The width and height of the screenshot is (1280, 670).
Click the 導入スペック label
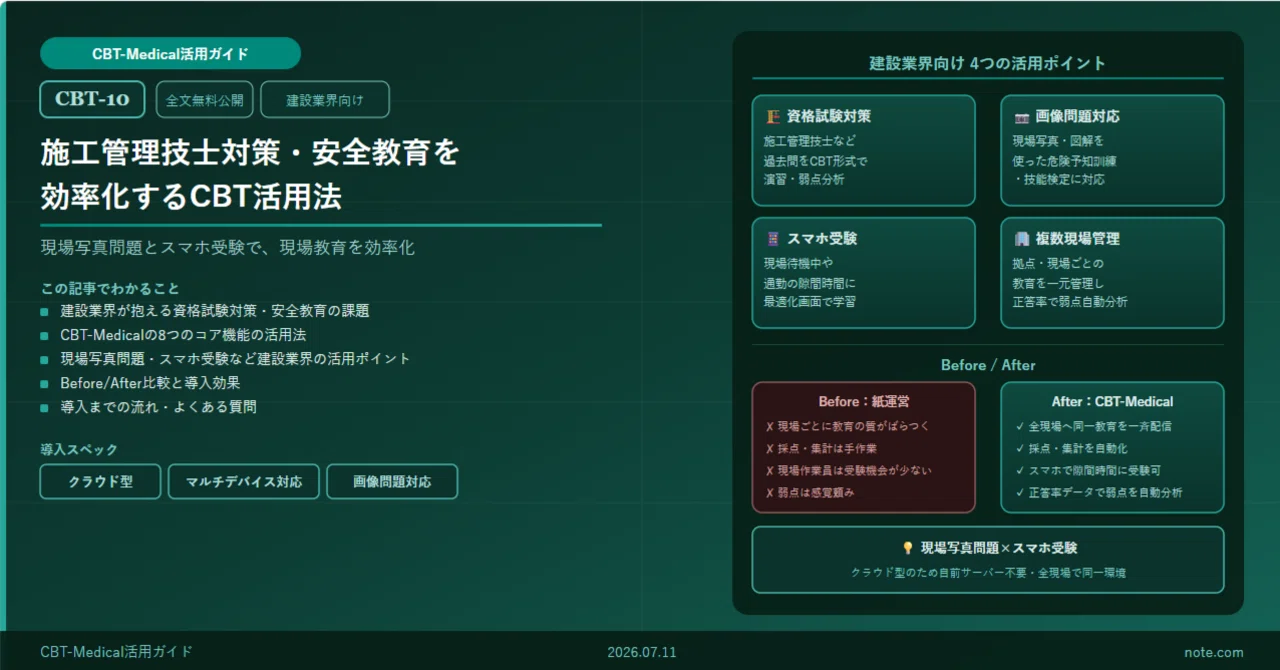[79, 450]
